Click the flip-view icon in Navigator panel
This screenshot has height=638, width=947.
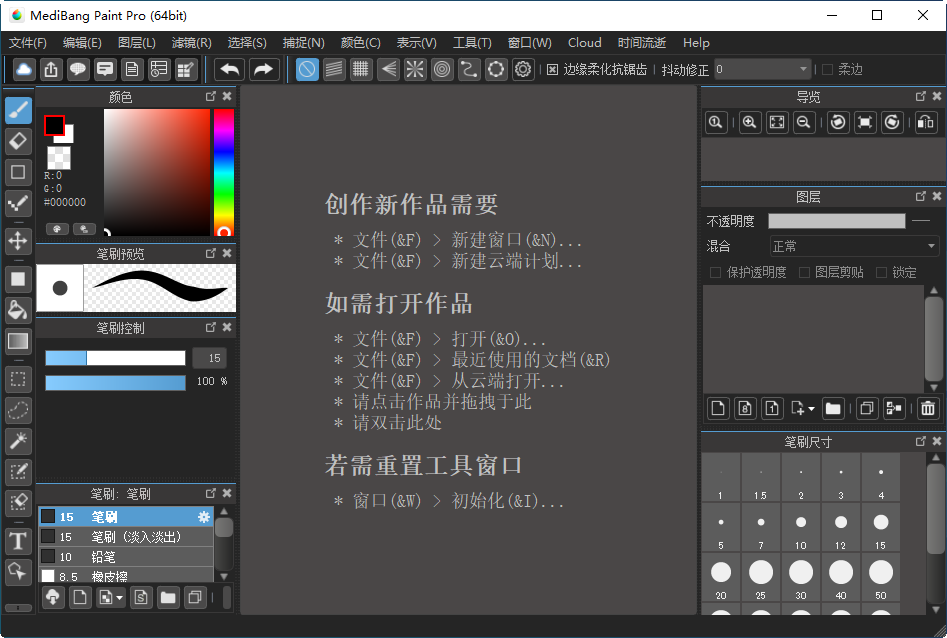[x=925, y=123]
